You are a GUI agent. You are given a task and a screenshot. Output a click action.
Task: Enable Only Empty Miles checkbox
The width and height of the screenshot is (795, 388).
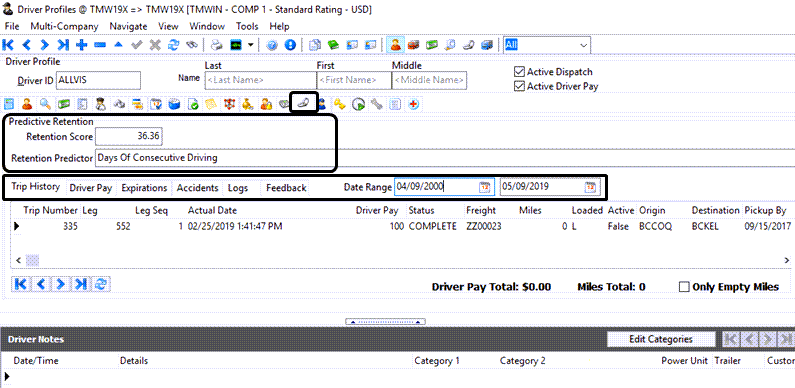coord(684,287)
